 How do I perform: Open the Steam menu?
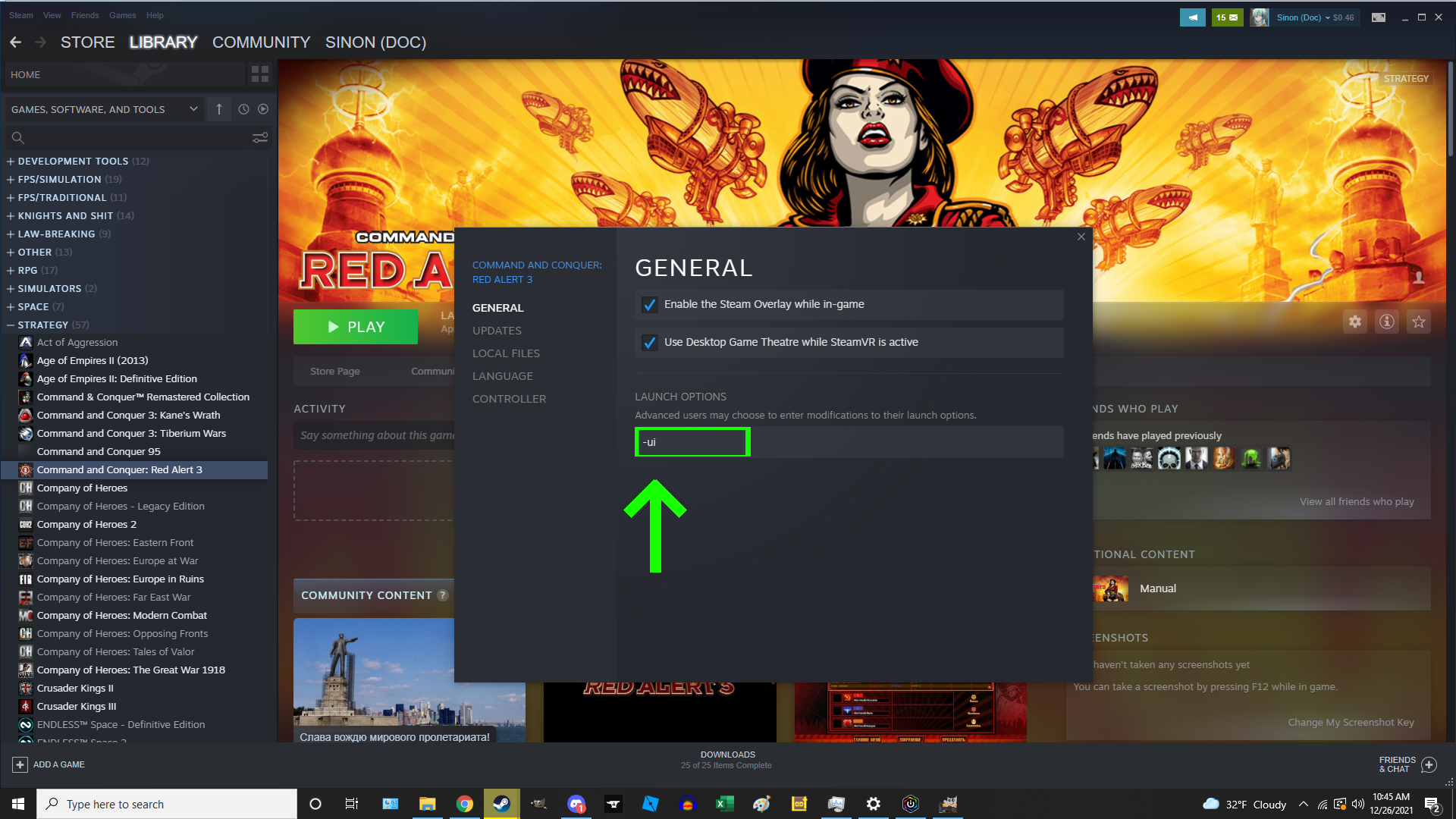[x=21, y=15]
